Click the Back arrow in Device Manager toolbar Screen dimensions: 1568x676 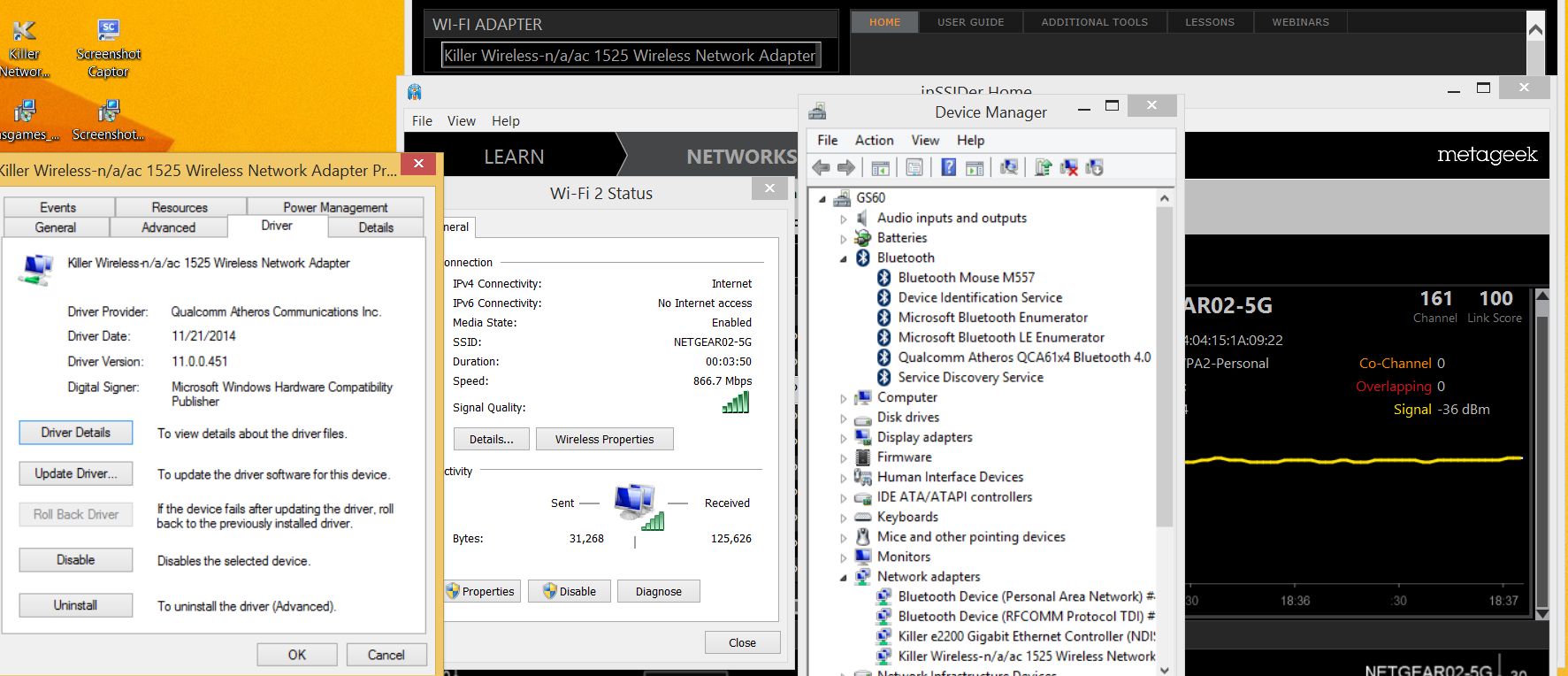[x=821, y=167]
